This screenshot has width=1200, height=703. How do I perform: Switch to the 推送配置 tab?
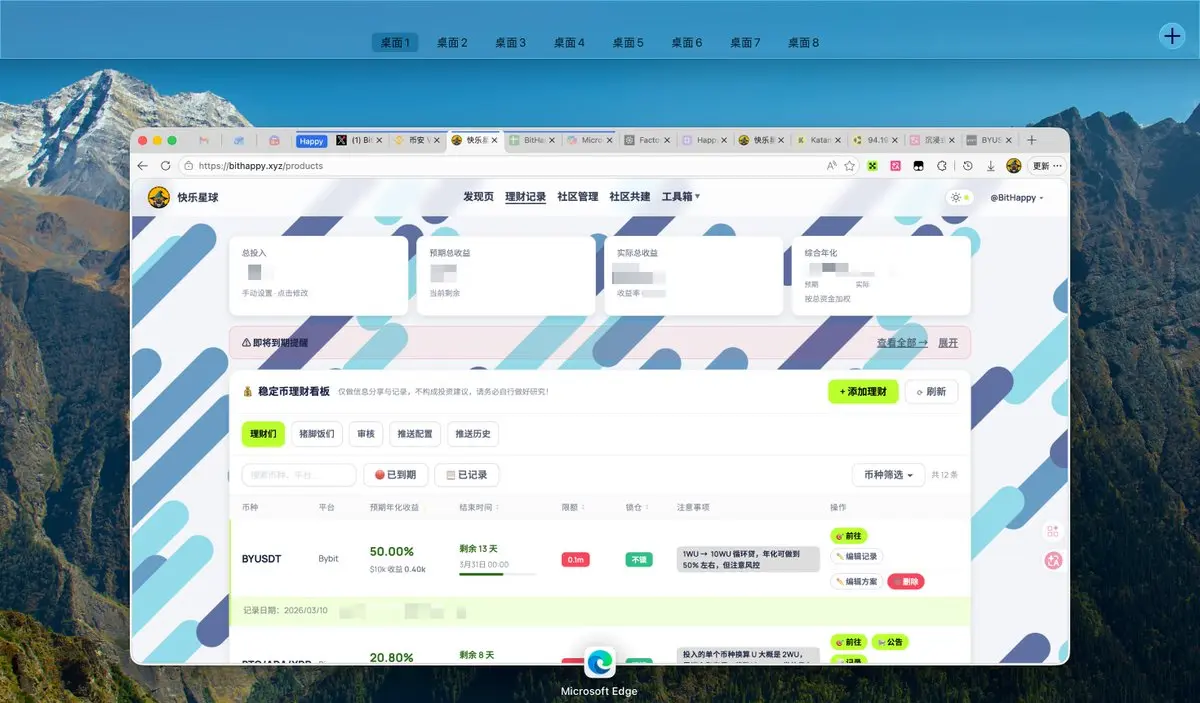(x=416, y=434)
